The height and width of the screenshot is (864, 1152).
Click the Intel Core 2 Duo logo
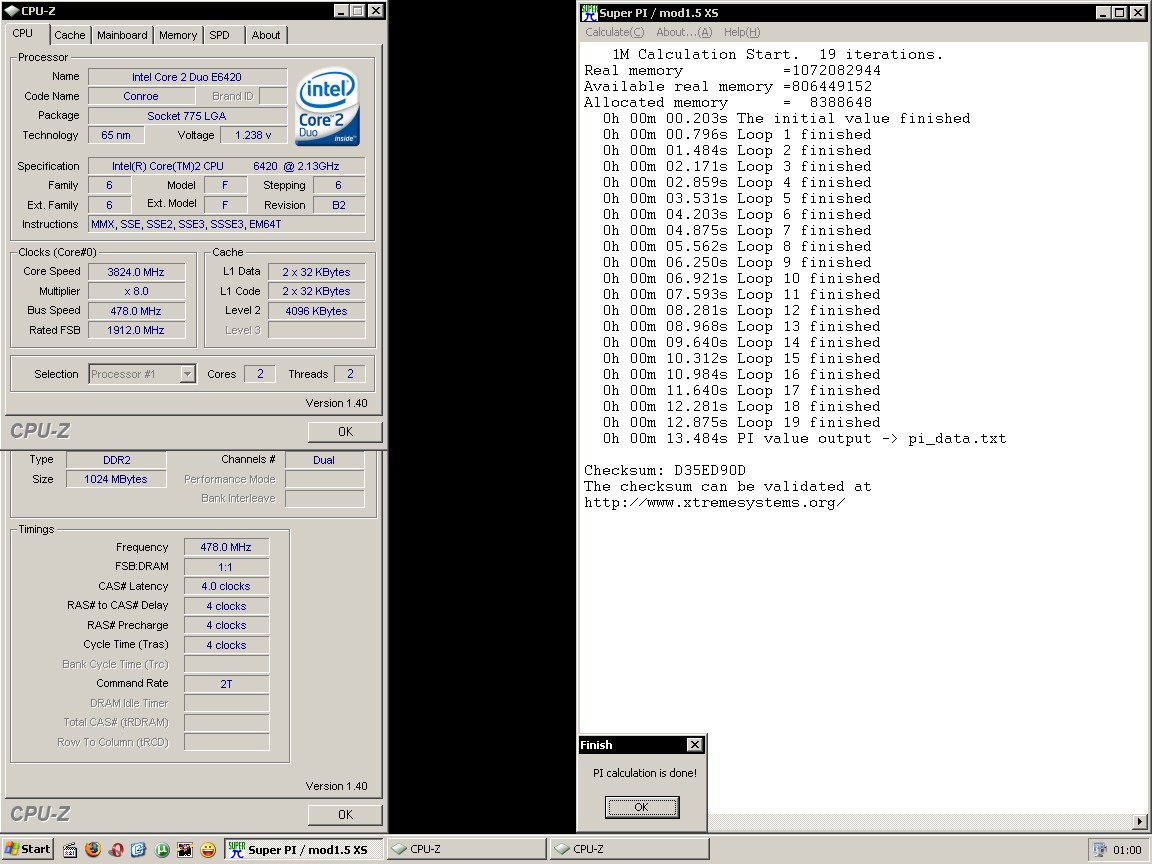click(328, 107)
